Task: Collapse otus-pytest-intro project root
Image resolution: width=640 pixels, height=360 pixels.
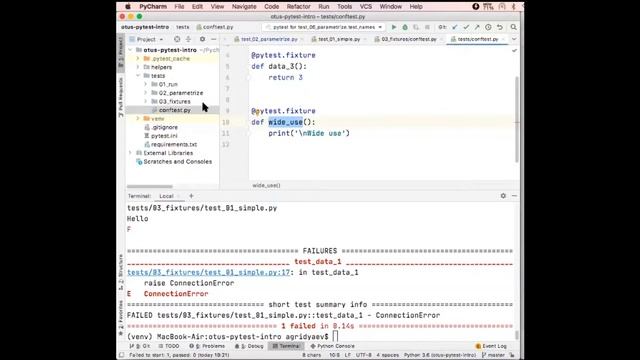Action: [x=130, y=50]
